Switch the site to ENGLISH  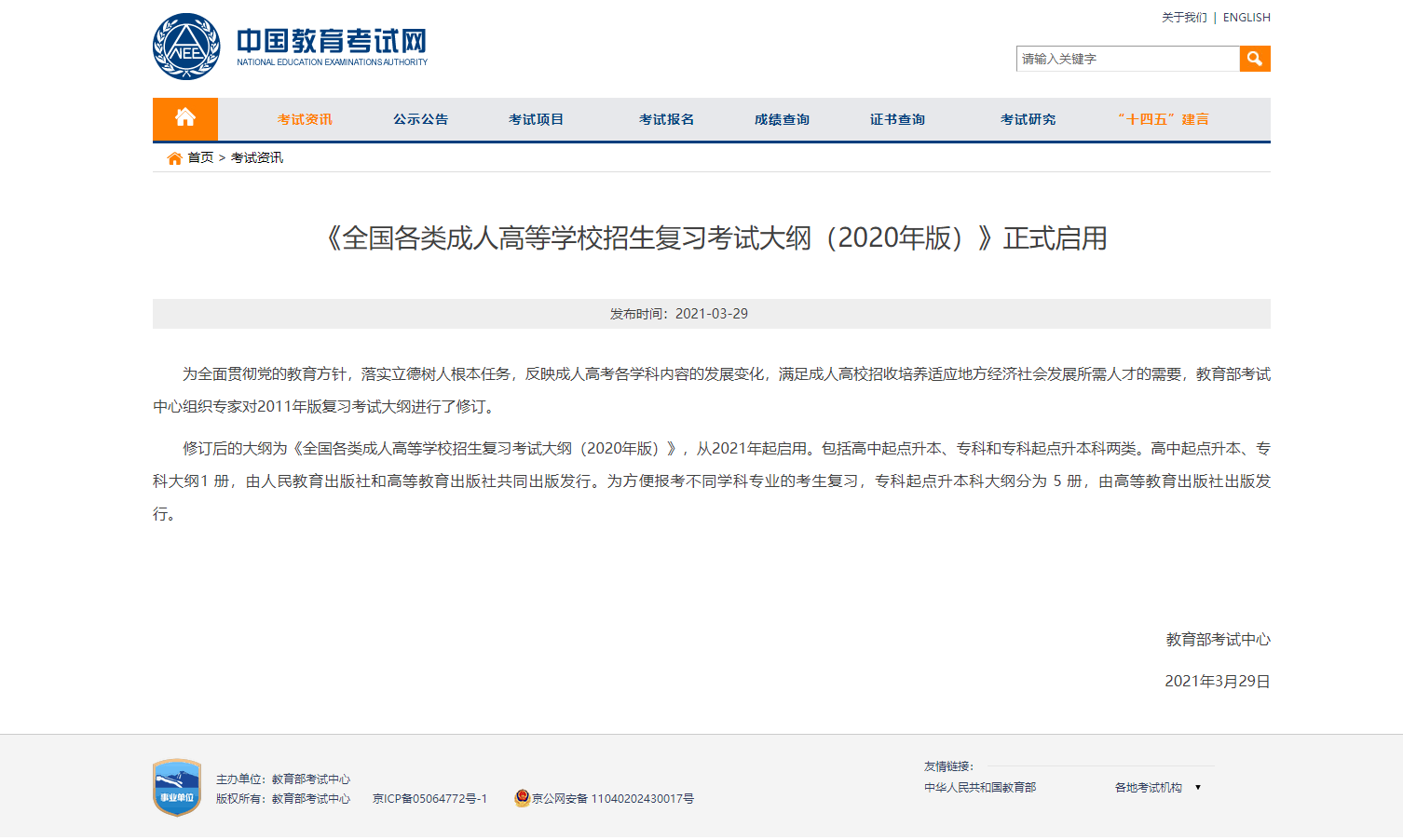[x=1246, y=17]
